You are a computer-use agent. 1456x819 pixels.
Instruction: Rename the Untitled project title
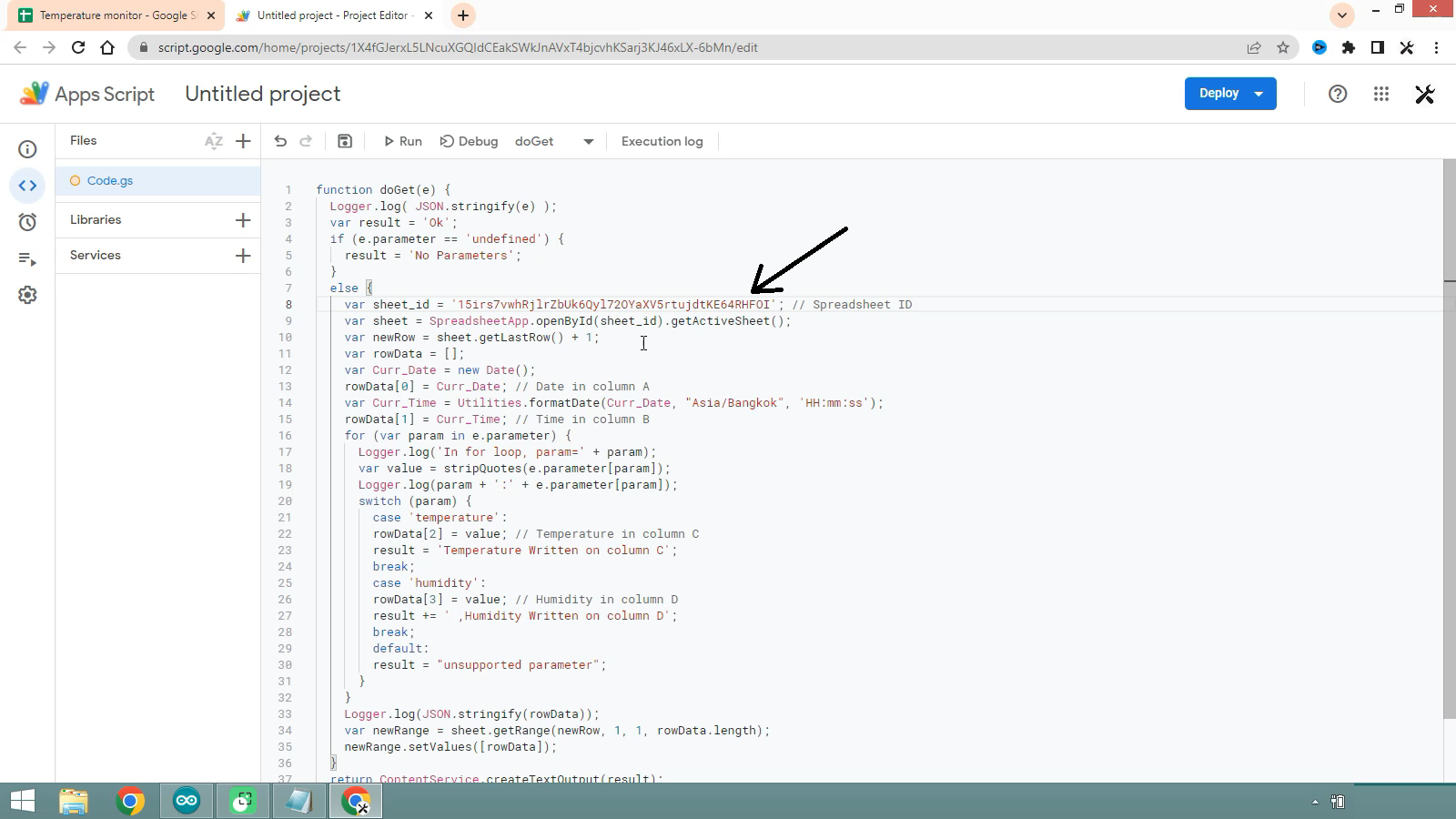tap(263, 94)
